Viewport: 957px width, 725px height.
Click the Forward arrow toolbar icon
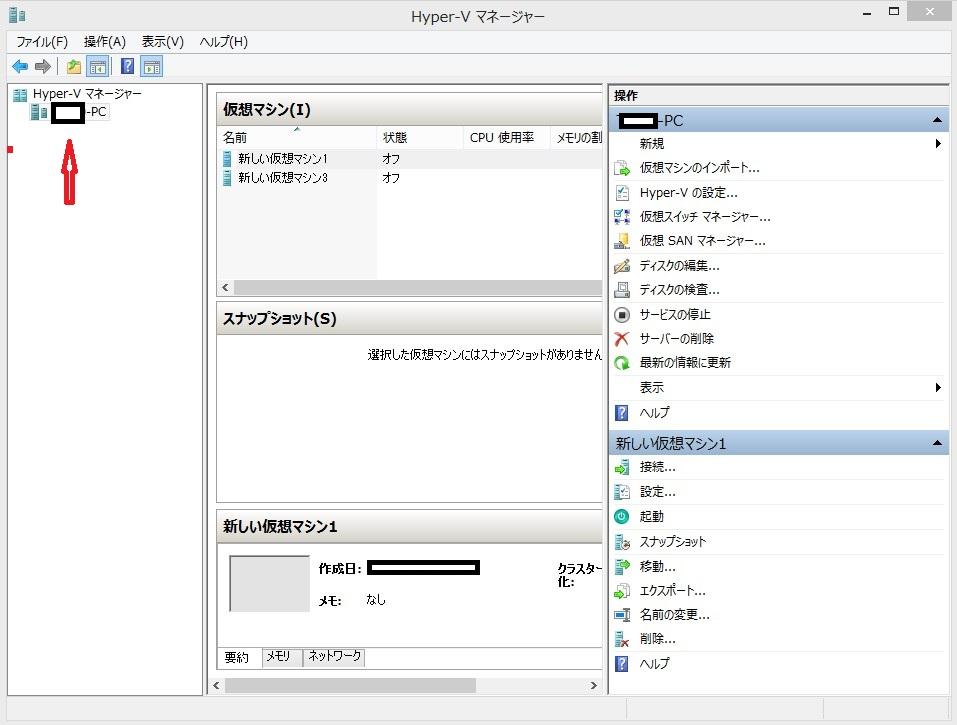[x=43, y=66]
